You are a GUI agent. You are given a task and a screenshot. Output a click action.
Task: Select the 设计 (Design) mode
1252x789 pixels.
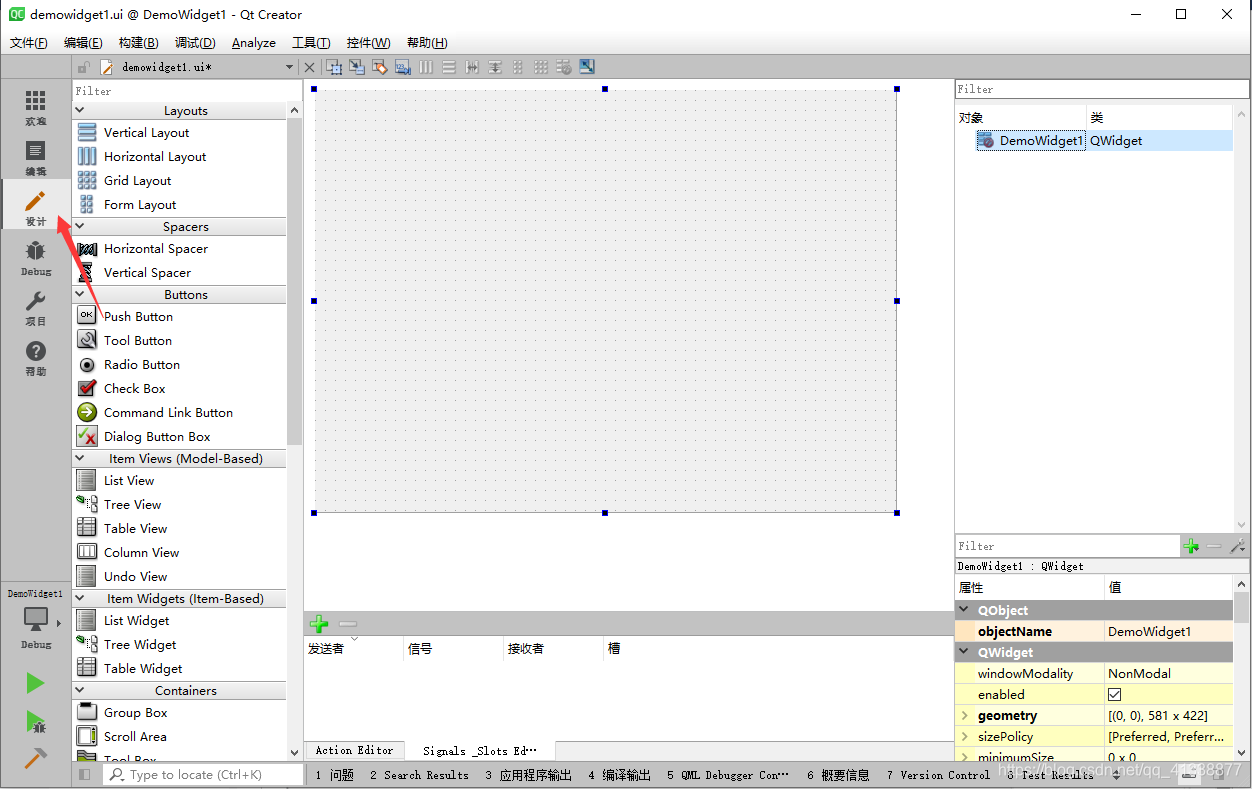36,208
